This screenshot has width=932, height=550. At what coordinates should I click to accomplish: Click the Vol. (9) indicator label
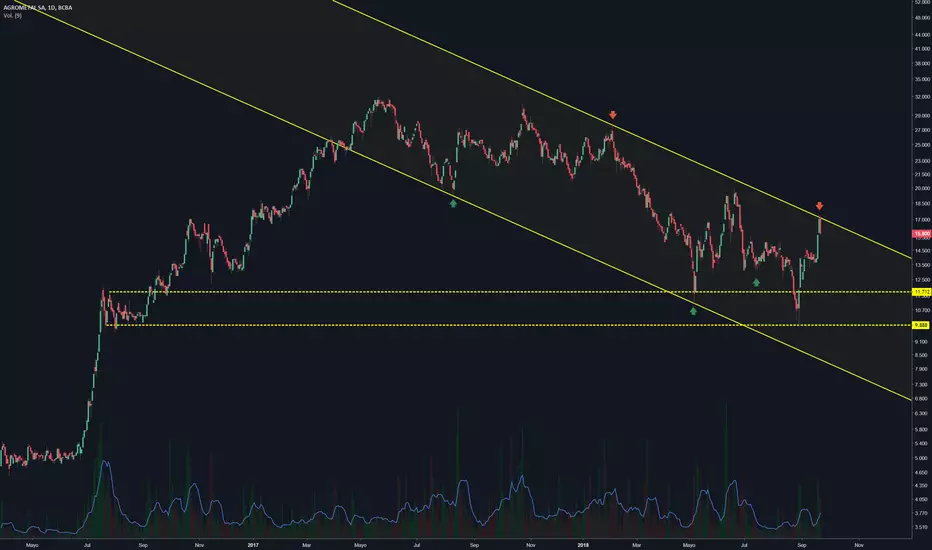12,15
